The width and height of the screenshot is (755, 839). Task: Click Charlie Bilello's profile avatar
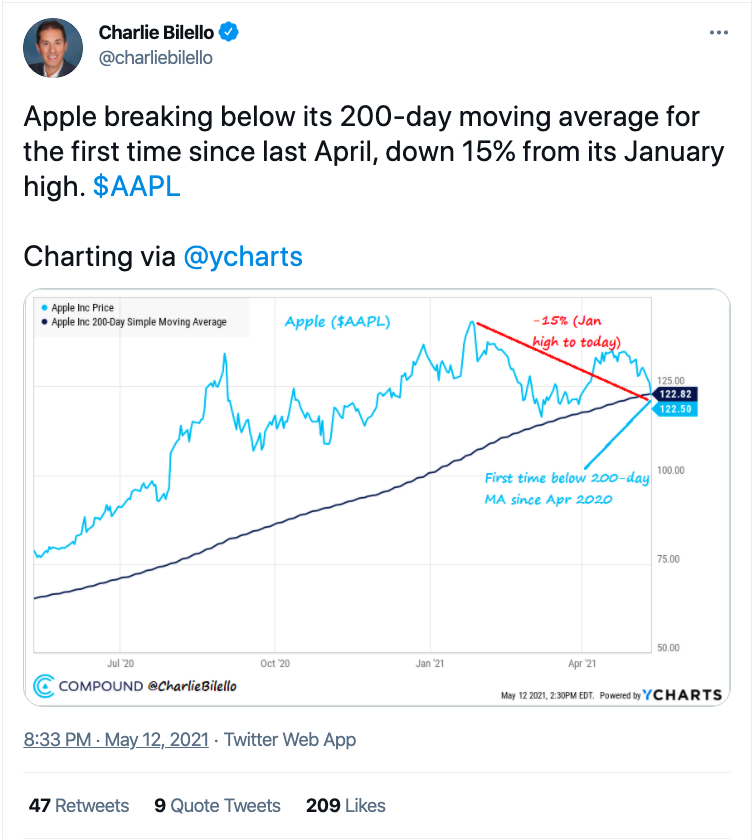[57, 47]
